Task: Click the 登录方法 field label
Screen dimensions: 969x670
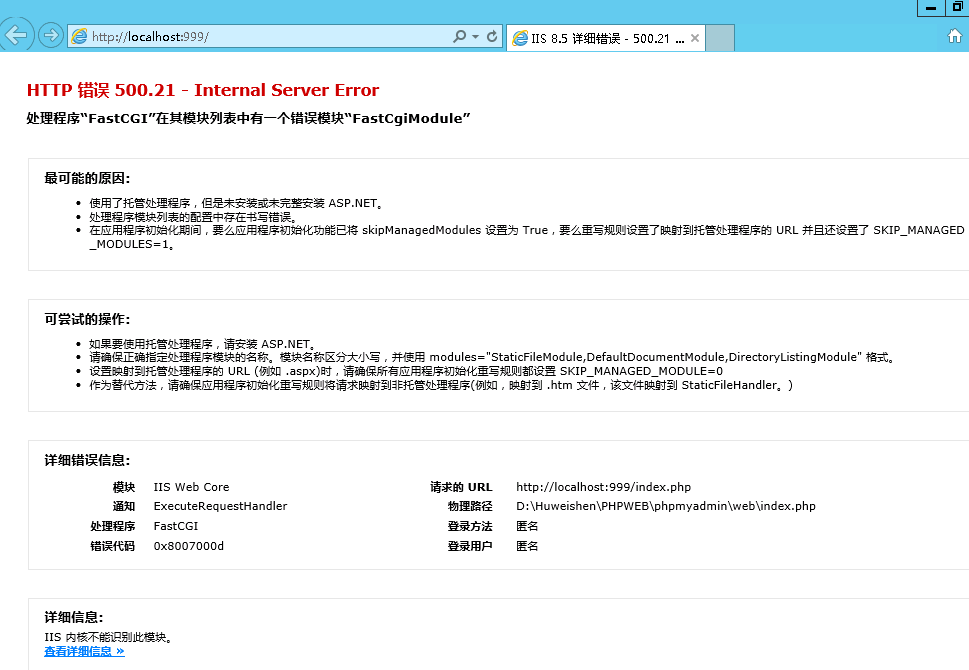Action: pos(470,526)
